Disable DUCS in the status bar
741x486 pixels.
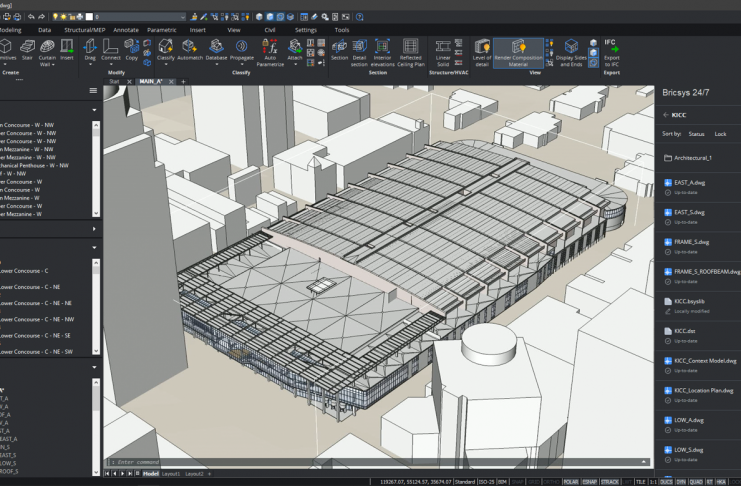point(665,481)
